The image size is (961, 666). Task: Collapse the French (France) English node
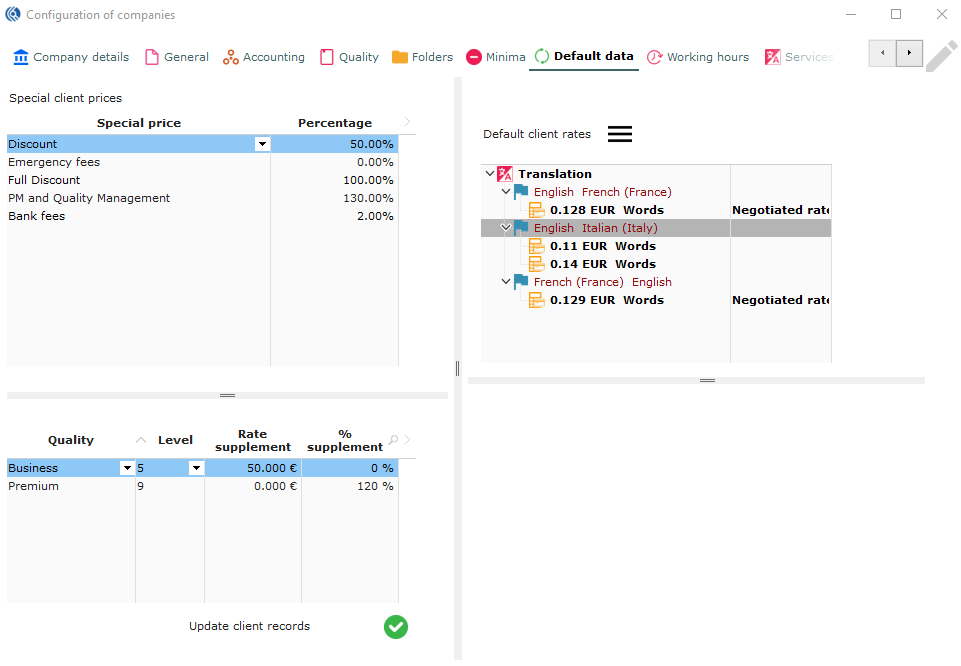pyautogui.click(x=506, y=282)
